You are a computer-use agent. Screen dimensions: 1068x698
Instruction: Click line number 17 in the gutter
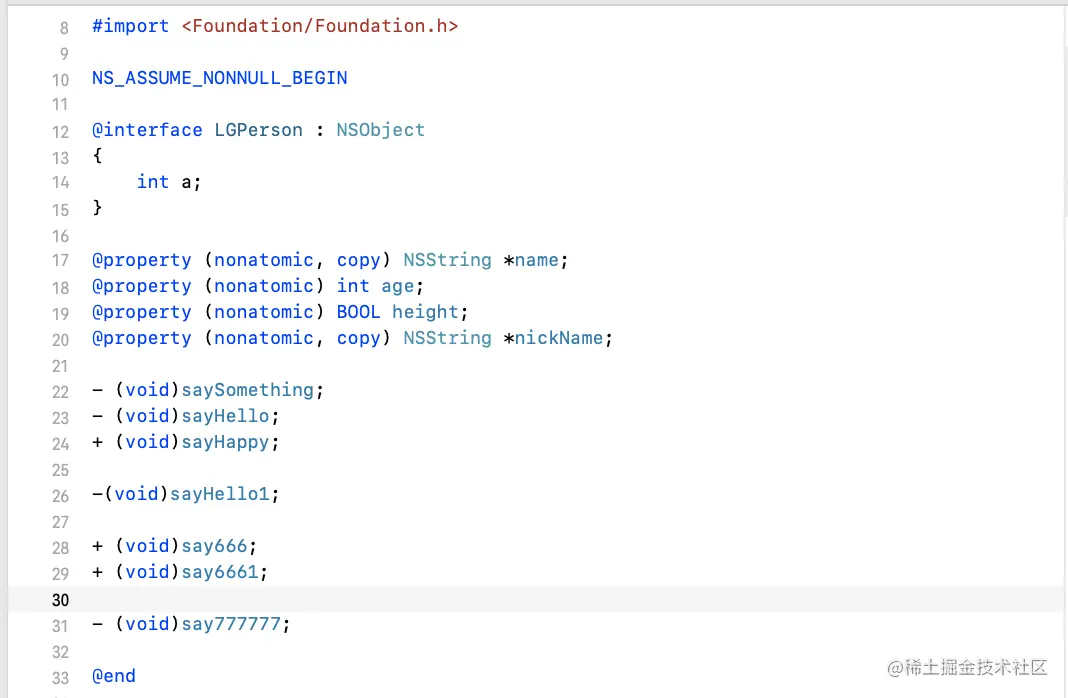(60, 261)
